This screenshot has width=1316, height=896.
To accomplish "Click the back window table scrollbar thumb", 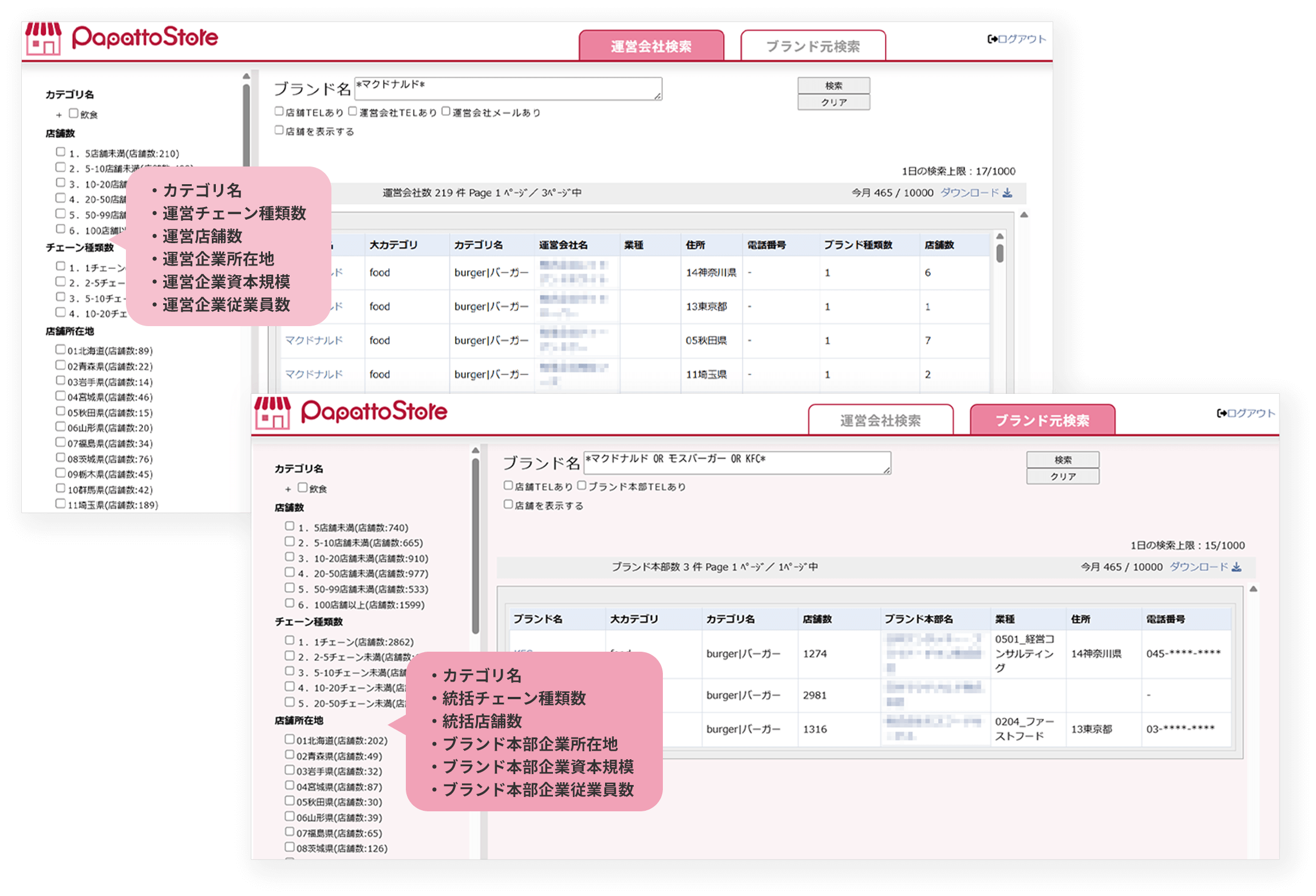I will [x=999, y=252].
